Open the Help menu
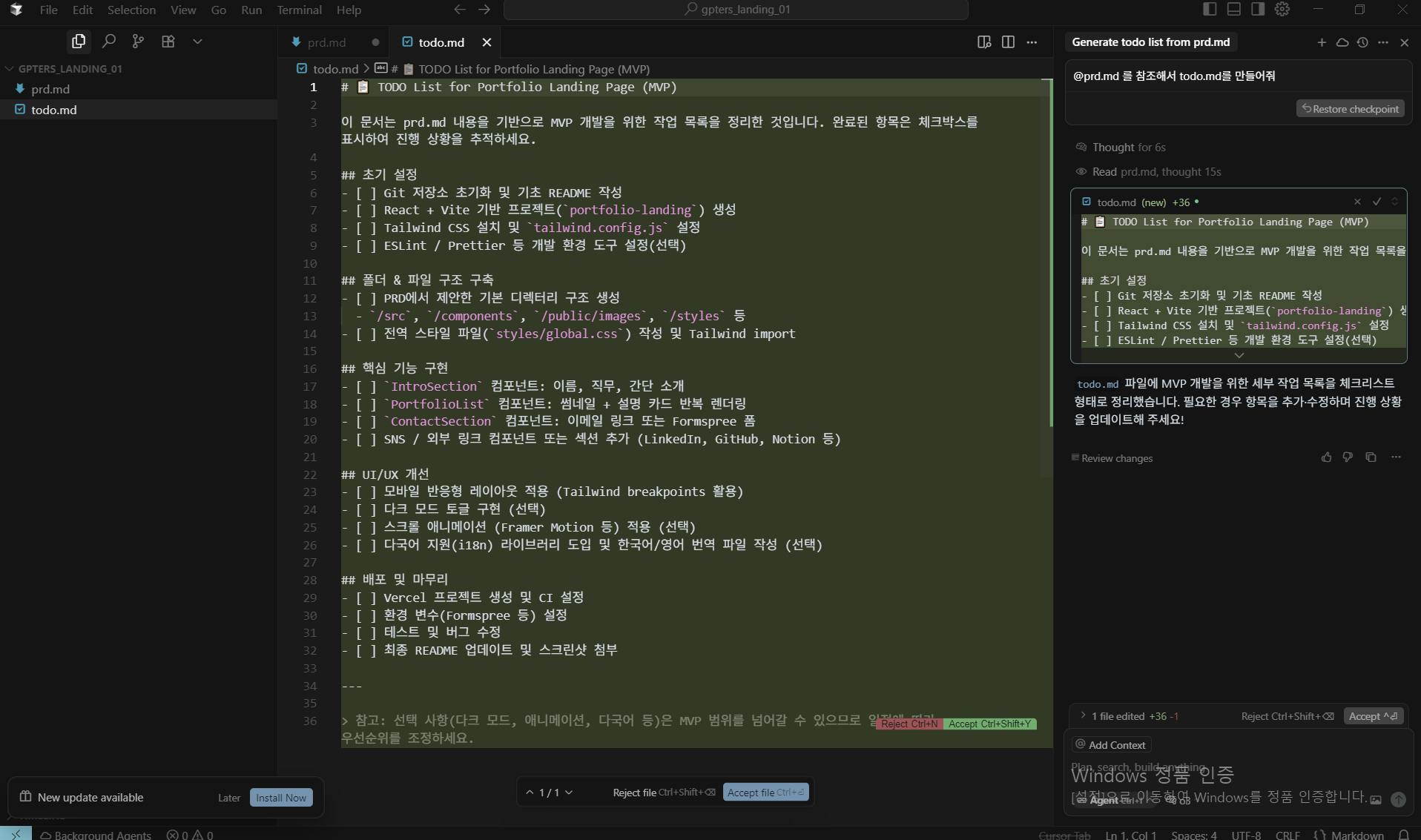This screenshot has height=840, width=1421. 349,10
